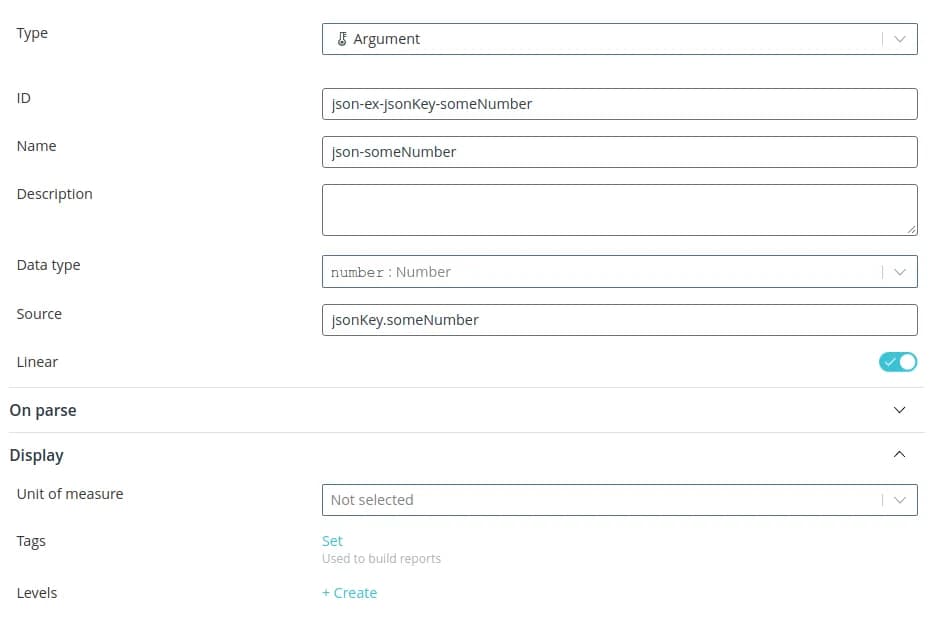Viewport: 947px width, 623px height.
Task: Focus the Name field json-someNumber
Action: pos(619,152)
